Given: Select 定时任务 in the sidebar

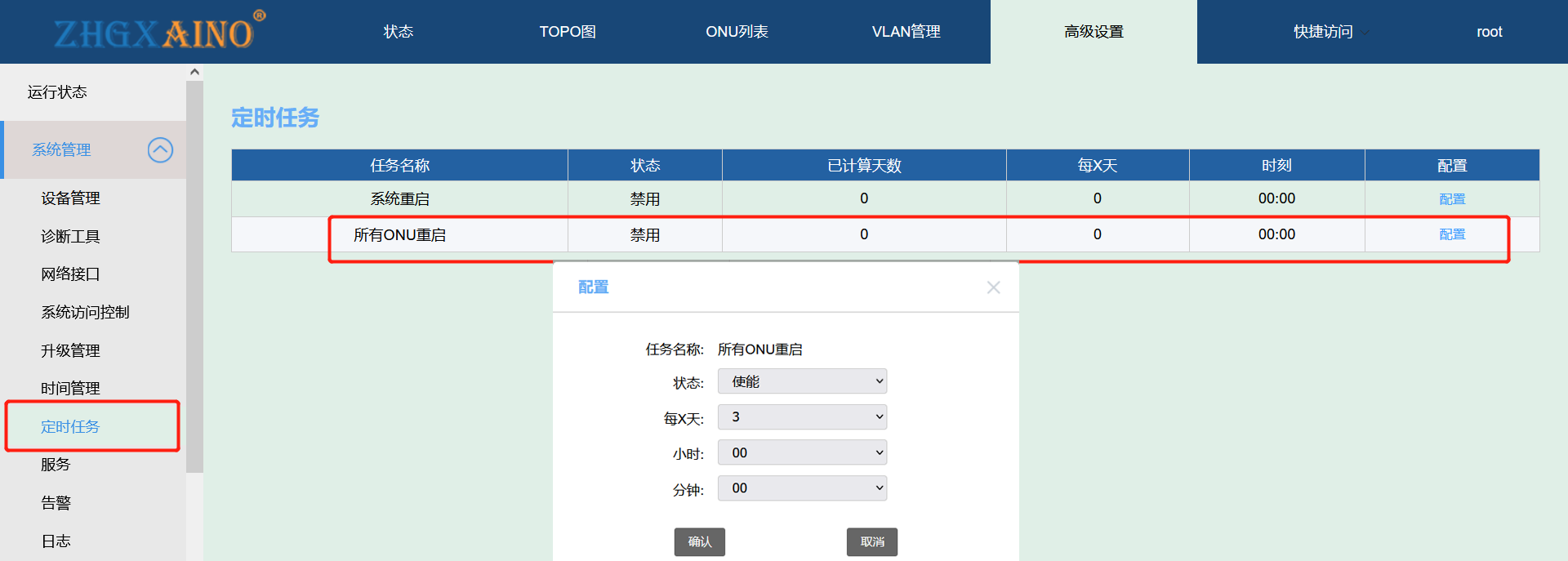Looking at the screenshot, I should pos(70,426).
